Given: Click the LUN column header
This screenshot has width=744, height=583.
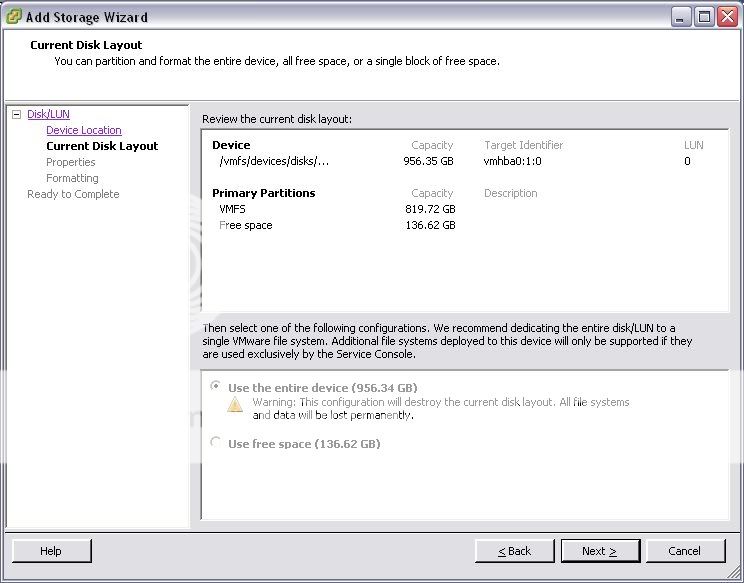Looking at the screenshot, I should click(x=694, y=145).
